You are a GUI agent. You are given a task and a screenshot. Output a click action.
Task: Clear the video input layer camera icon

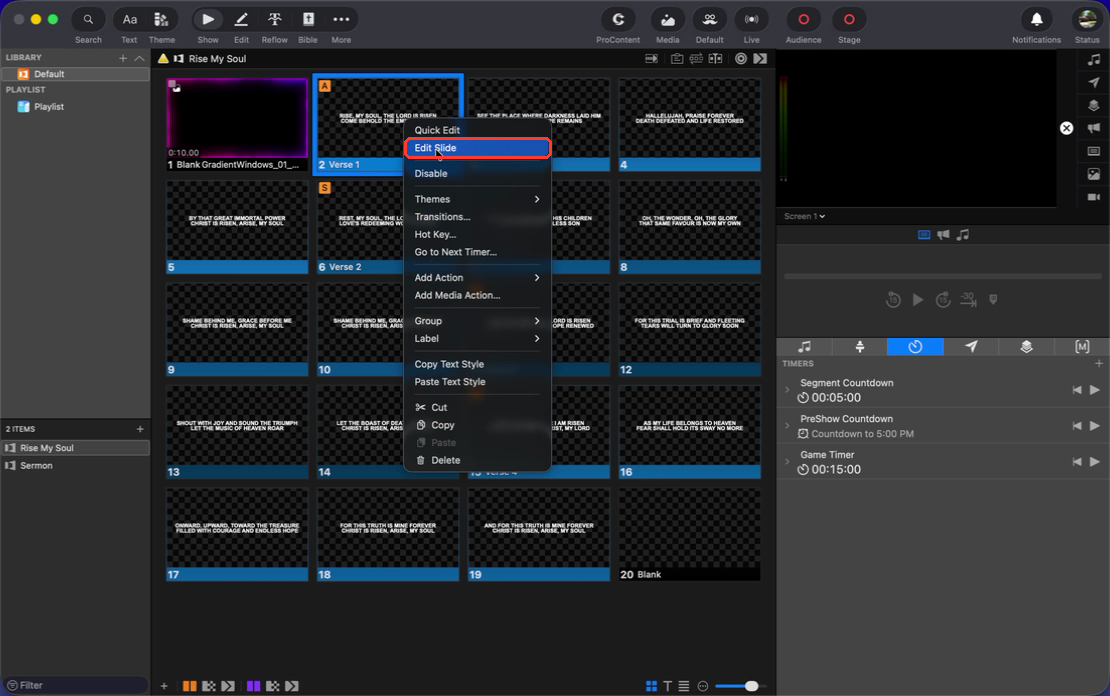point(1094,197)
